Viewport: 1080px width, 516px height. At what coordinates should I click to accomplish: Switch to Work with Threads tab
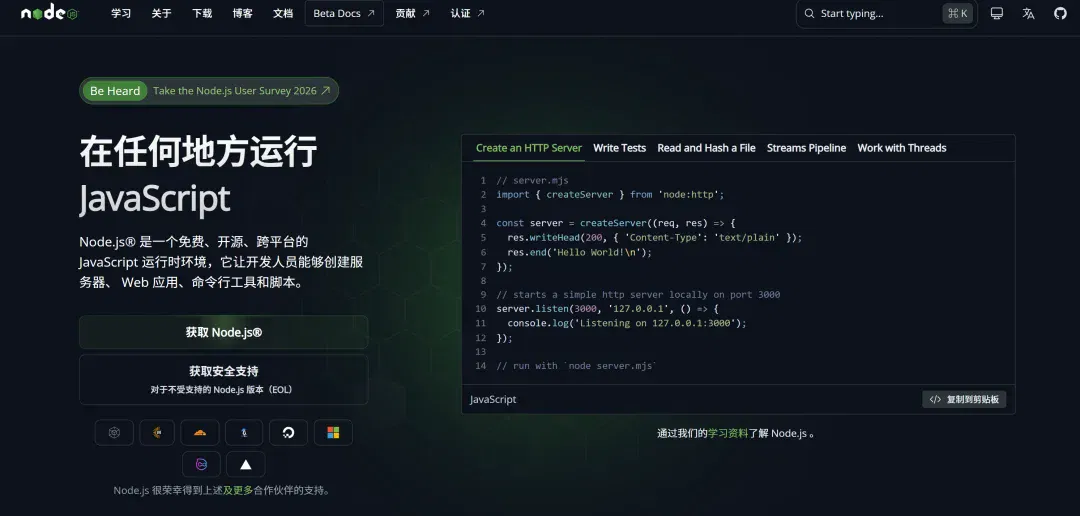[x=902, y=148]
